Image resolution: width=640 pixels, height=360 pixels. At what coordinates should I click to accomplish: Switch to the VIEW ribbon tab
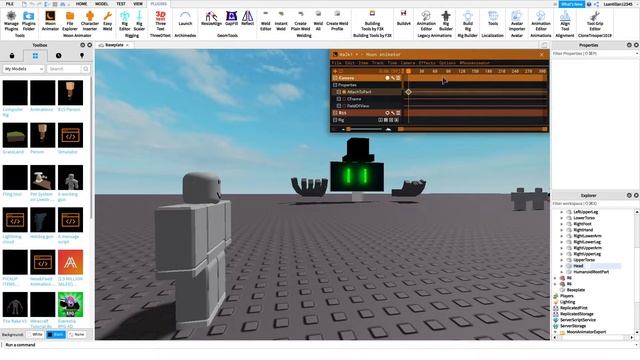[138, 4]
